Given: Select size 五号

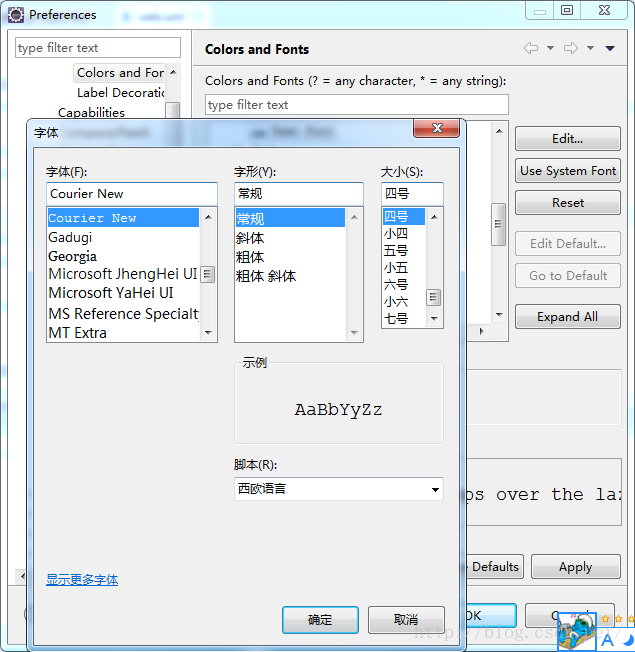Looking at the screenshot, I should 404,251.
